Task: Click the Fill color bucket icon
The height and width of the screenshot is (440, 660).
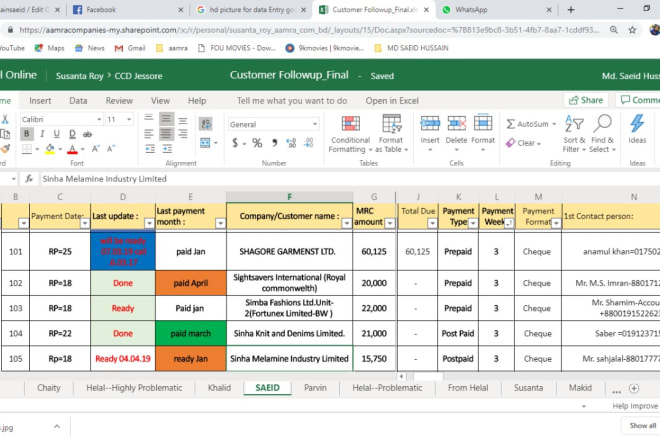Action: click(x=50, y=149)
